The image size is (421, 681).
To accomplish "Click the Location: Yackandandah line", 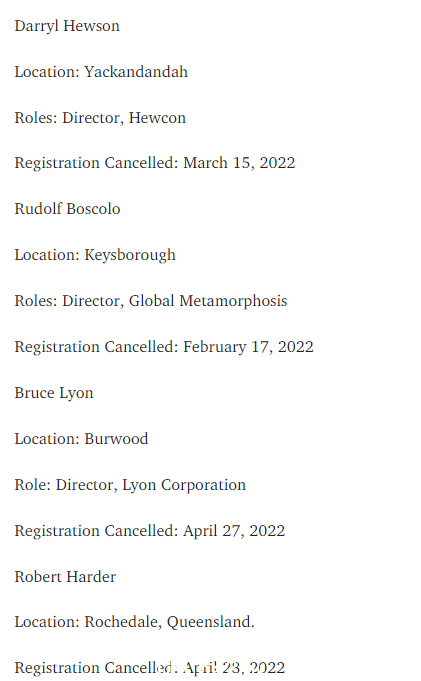I will point(101,72).
